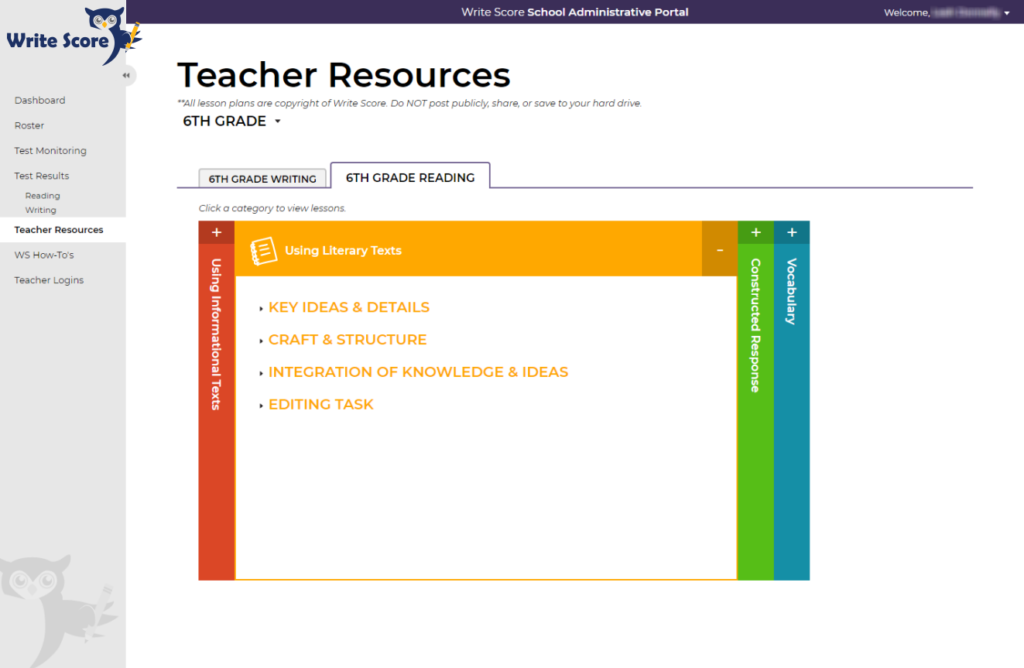Click the notepad icon beside Using Literary Texts
Screen dimensions: 1024x668
pos(264,251)
